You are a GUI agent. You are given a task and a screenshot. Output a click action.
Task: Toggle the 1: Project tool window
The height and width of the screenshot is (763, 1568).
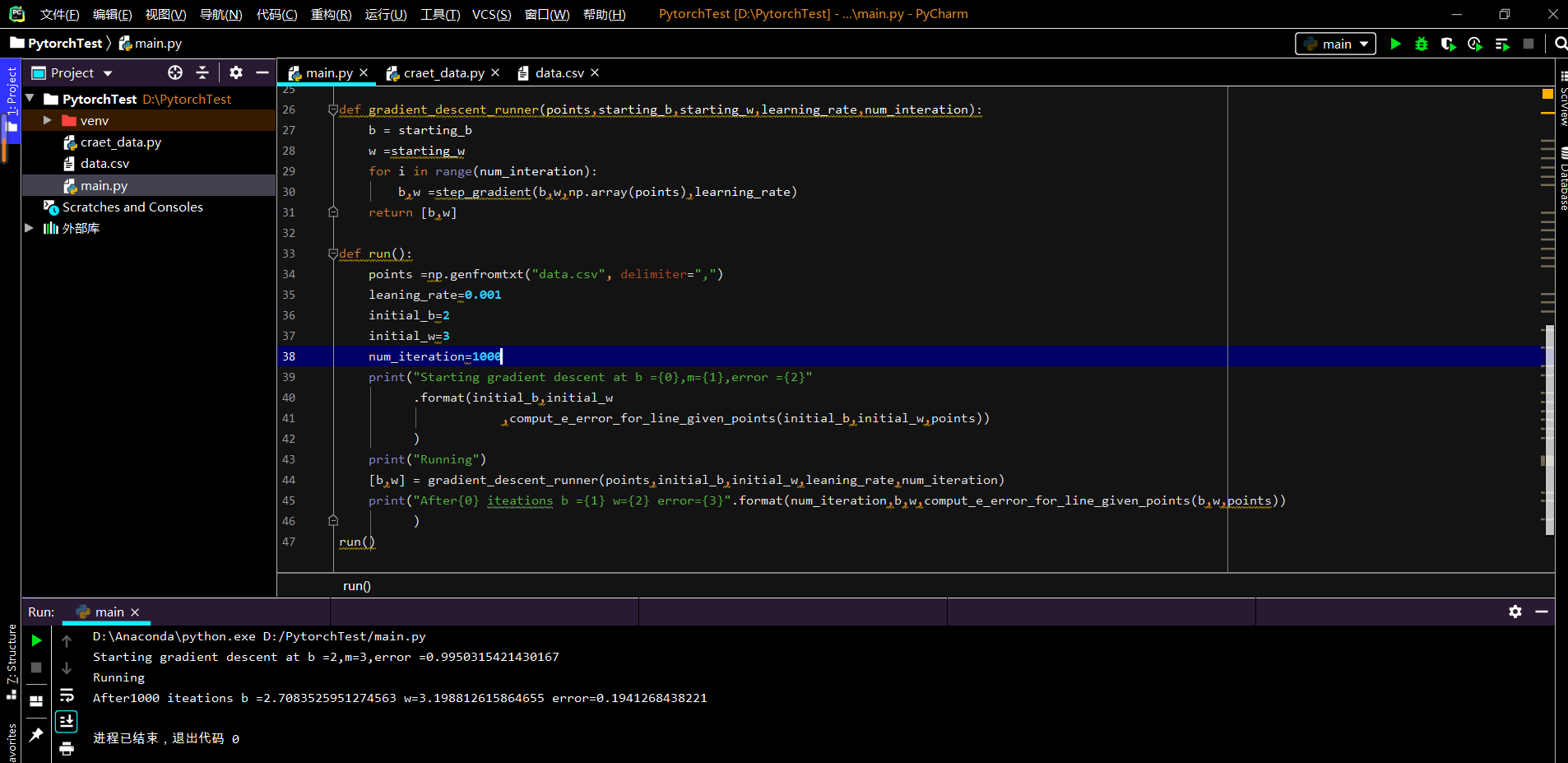point(11,99)
